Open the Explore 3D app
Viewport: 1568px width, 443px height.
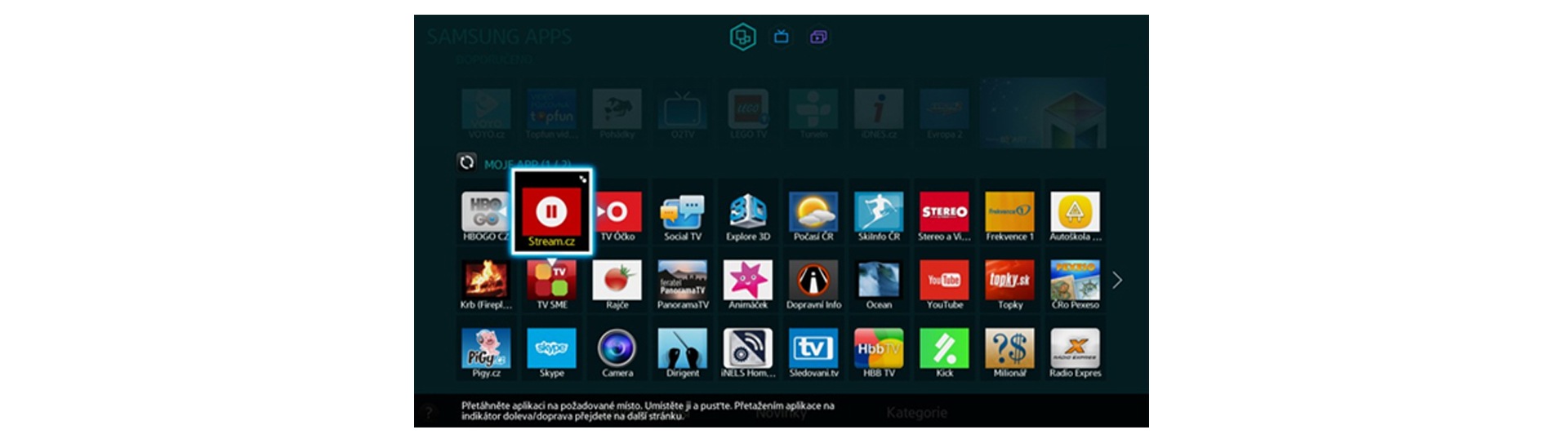(x=748, y=217)
